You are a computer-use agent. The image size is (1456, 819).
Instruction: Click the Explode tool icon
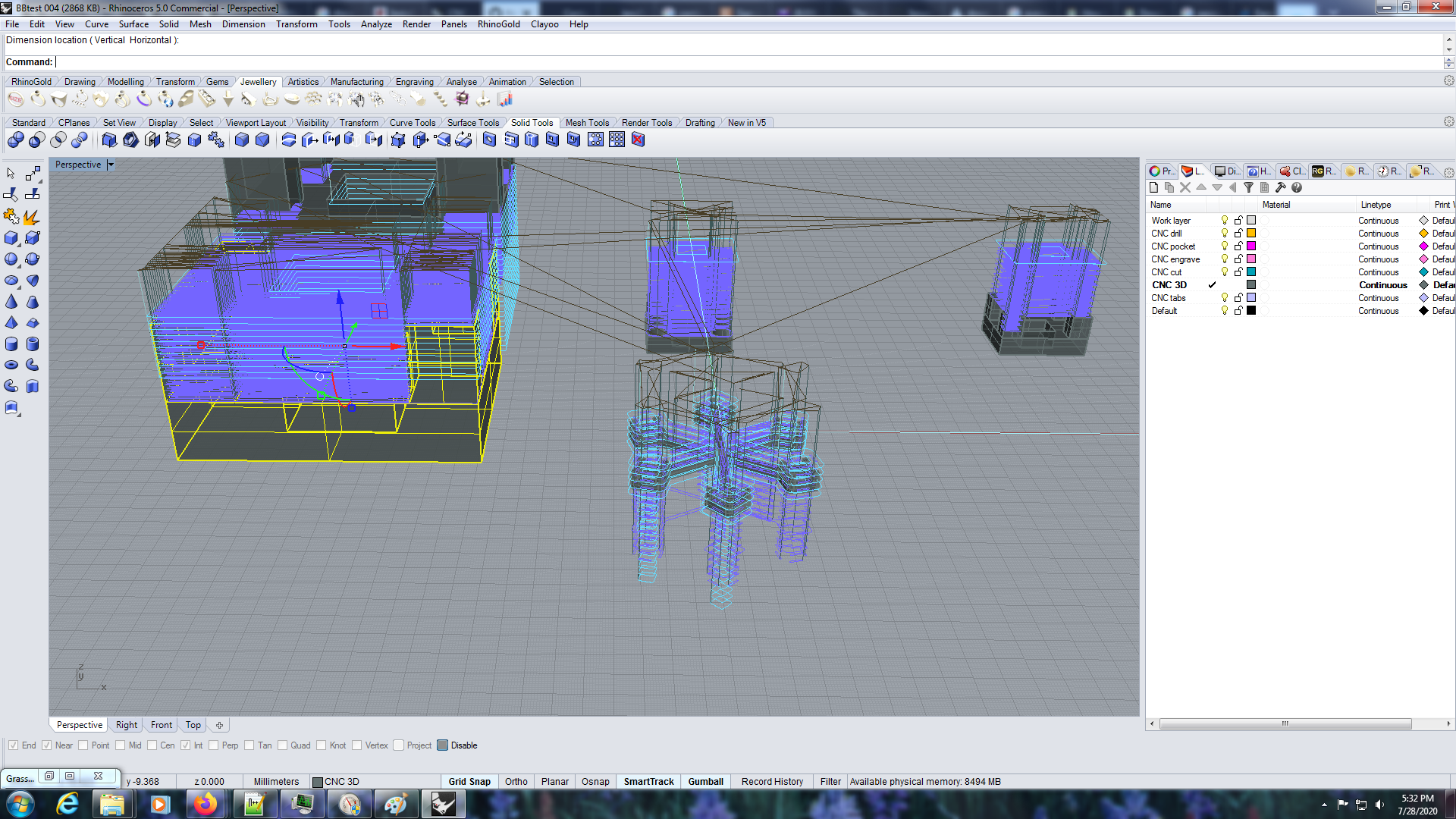pyautogui.click(x=33, y=217)
